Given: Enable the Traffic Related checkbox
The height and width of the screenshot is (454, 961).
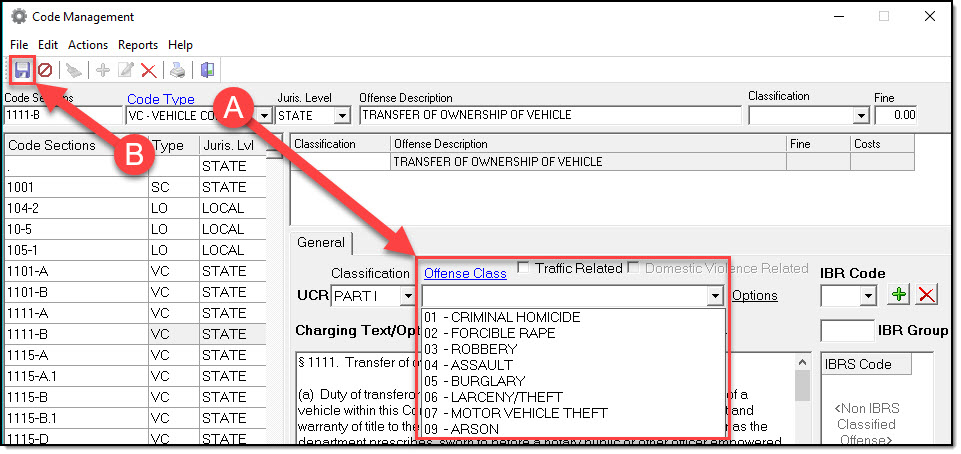Looking at the screenshot, I should point(523,268).
